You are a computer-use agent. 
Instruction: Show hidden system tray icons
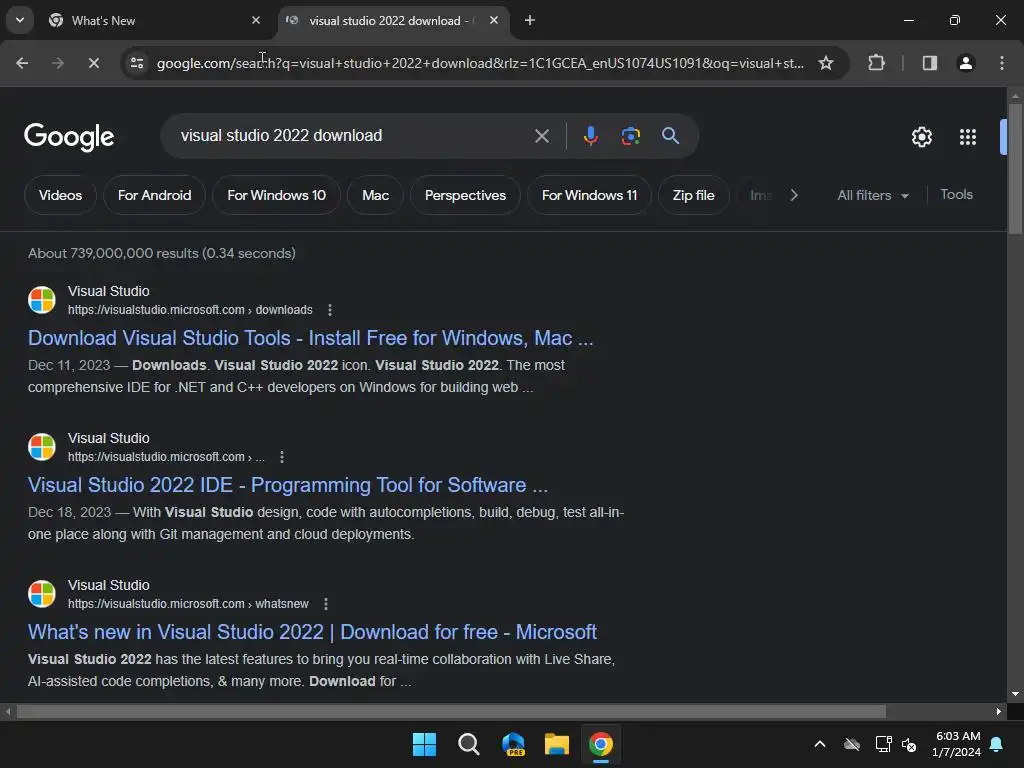point(820,744)
